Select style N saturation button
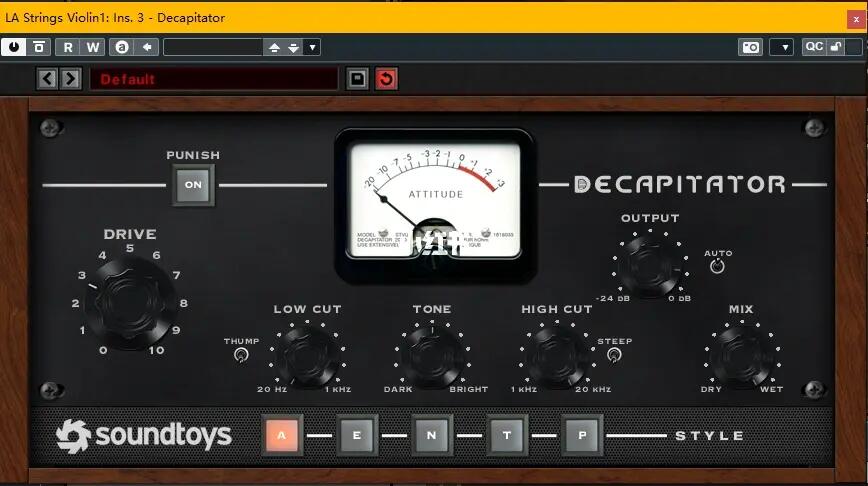 pos(432,435)
